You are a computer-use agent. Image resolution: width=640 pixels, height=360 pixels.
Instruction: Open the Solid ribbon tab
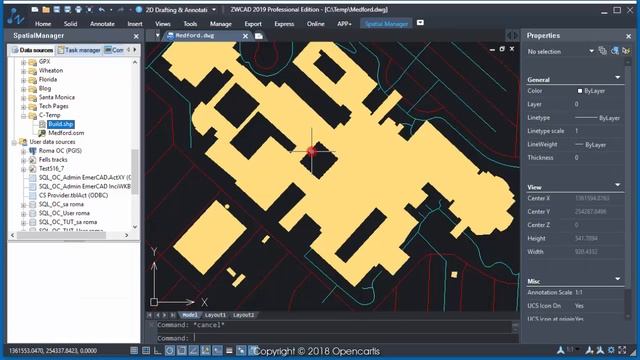point(70,24)
